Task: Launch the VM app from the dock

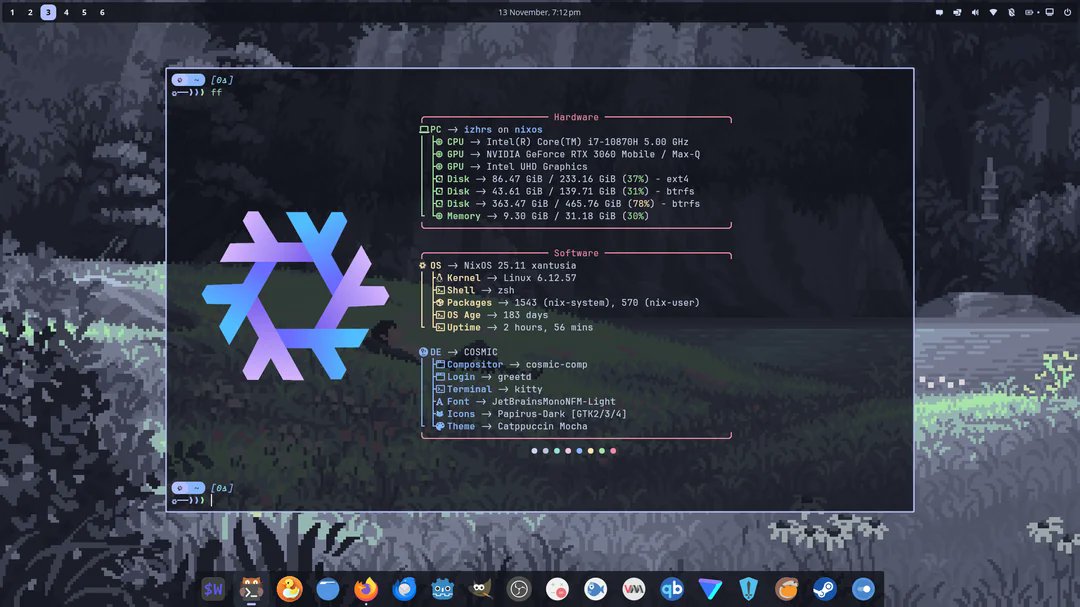Action: [x=634, y=589]
